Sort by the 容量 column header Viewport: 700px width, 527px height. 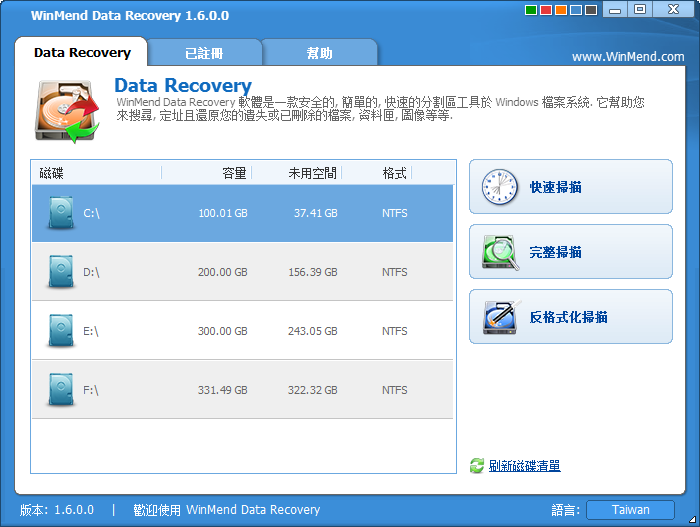coord(234,173)
